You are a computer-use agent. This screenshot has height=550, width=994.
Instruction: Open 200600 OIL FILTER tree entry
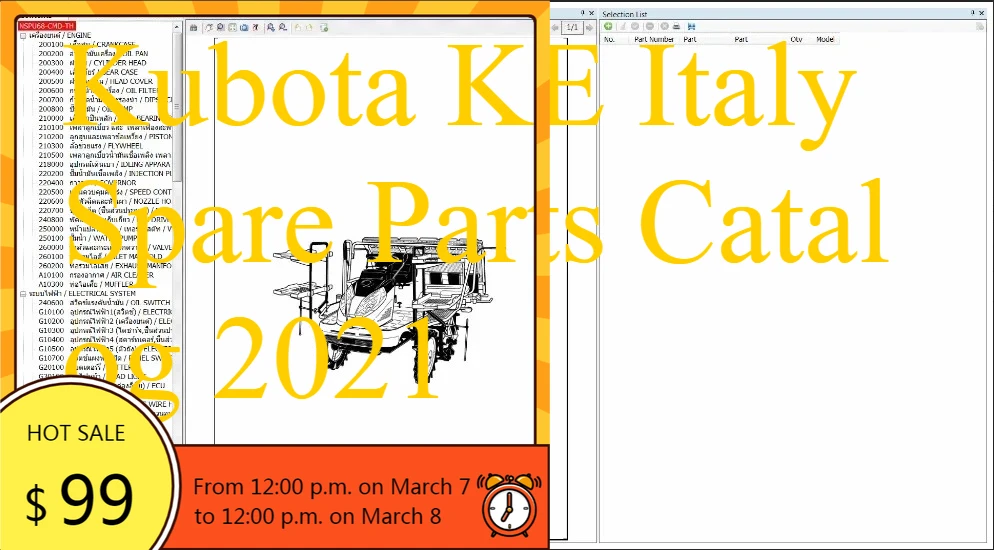click(98, 91)
